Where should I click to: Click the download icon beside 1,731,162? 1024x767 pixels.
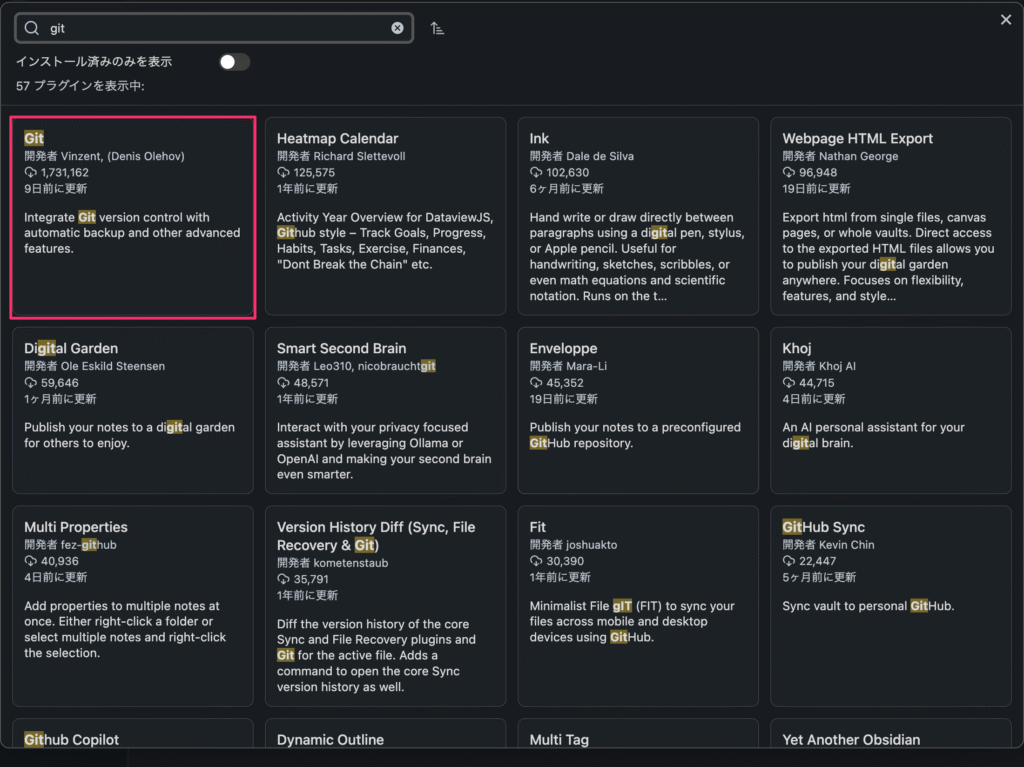pos(31,172)
